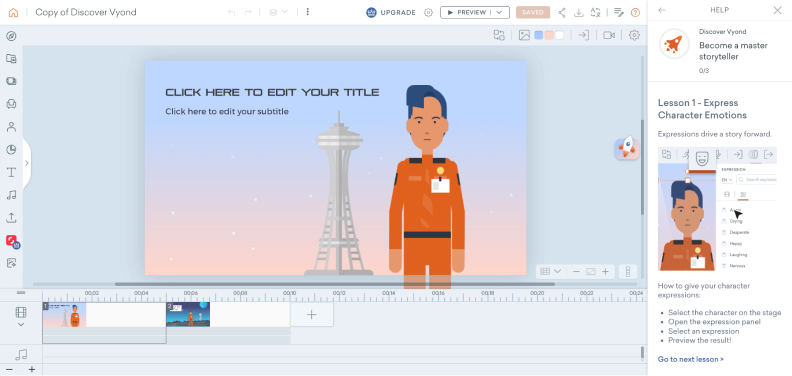Undo the last action
Image resolution: width=792 pixels, height=376 pixels.
click(x=232, y=12)
